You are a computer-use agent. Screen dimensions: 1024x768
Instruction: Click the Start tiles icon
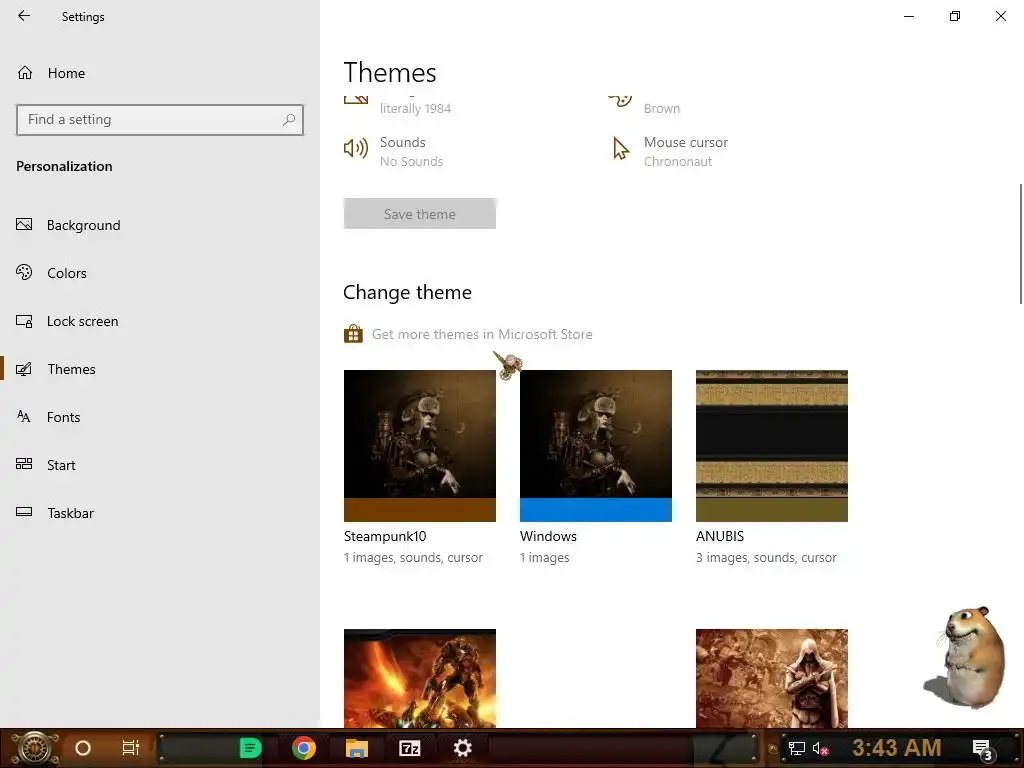[24, 464]
